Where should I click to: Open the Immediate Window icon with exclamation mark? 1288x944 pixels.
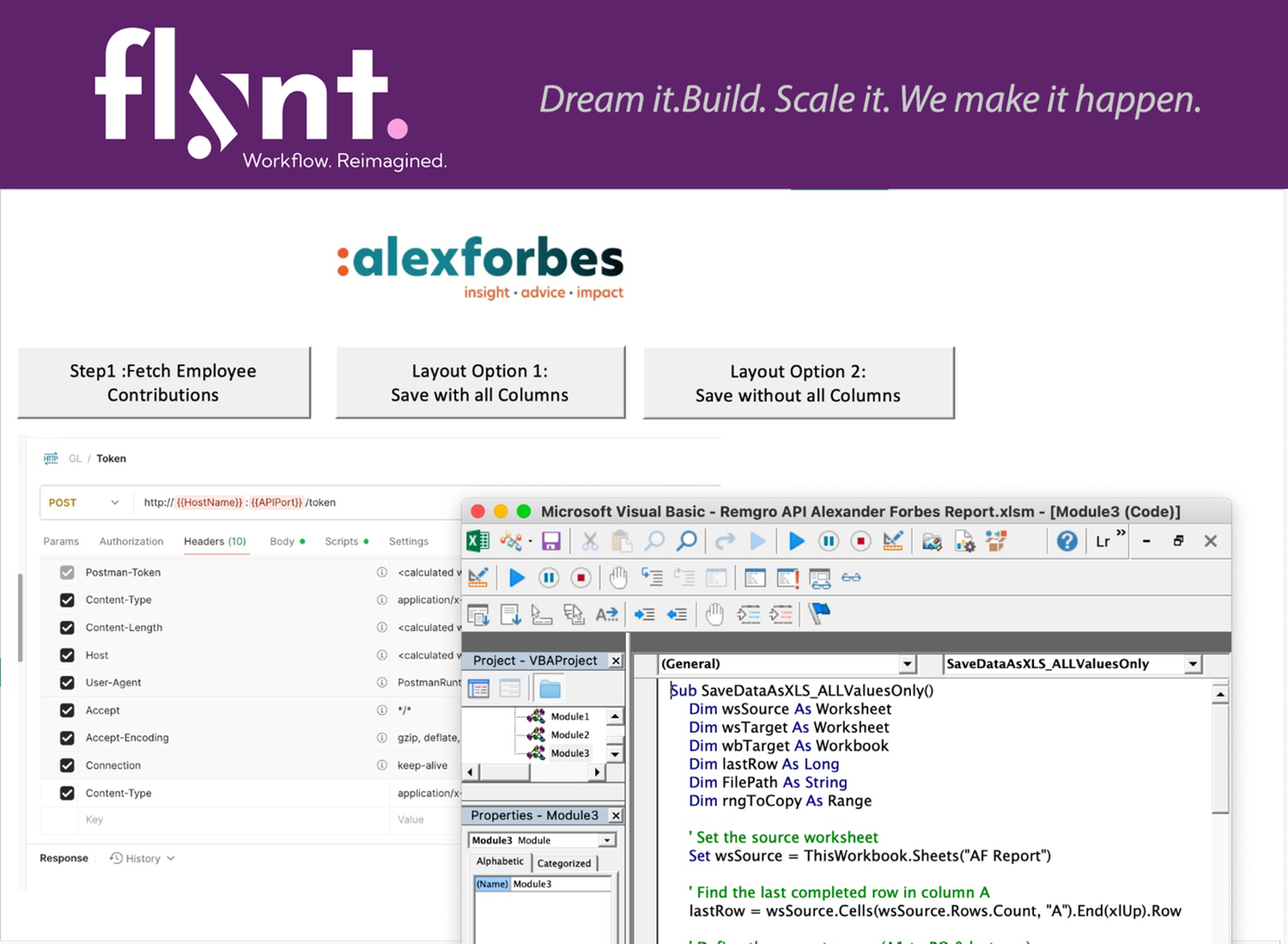coord(787,577)
